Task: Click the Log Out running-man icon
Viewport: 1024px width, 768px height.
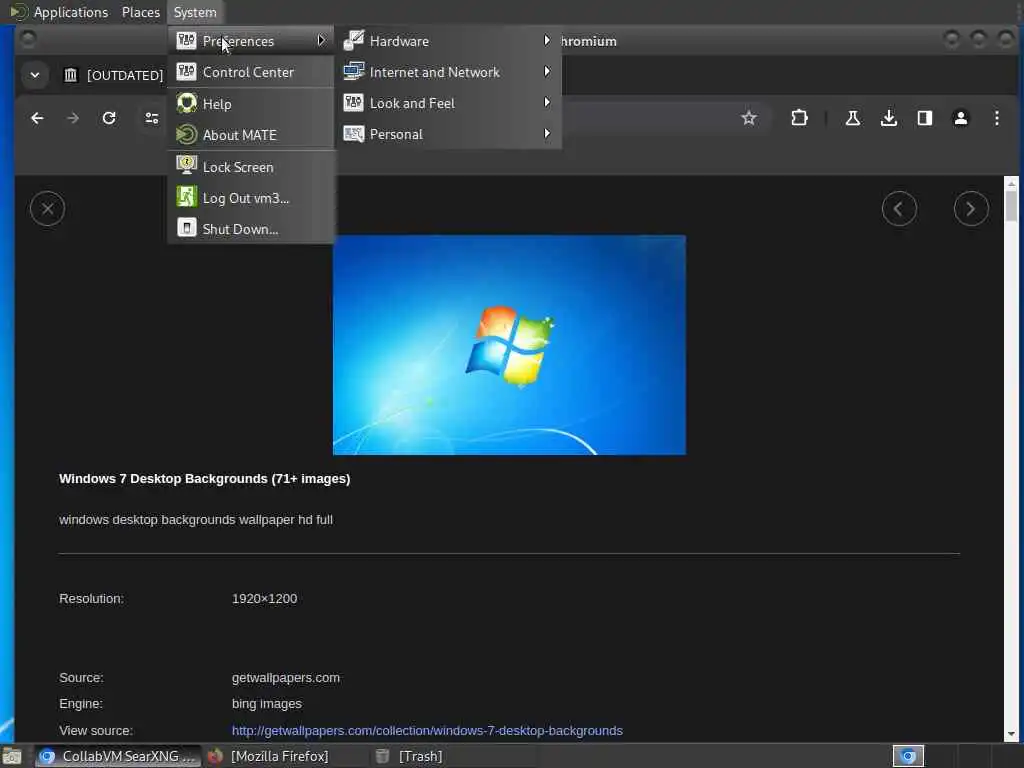Action: click(186, 197)
